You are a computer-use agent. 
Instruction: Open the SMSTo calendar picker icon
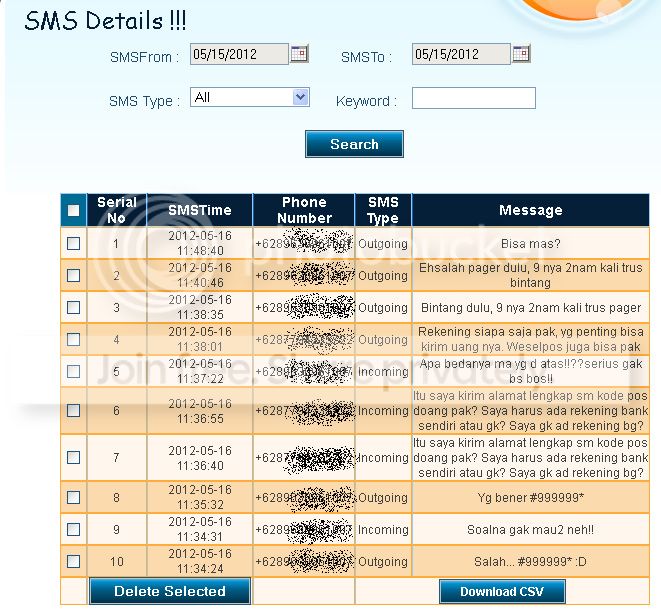tap(521, 54)
